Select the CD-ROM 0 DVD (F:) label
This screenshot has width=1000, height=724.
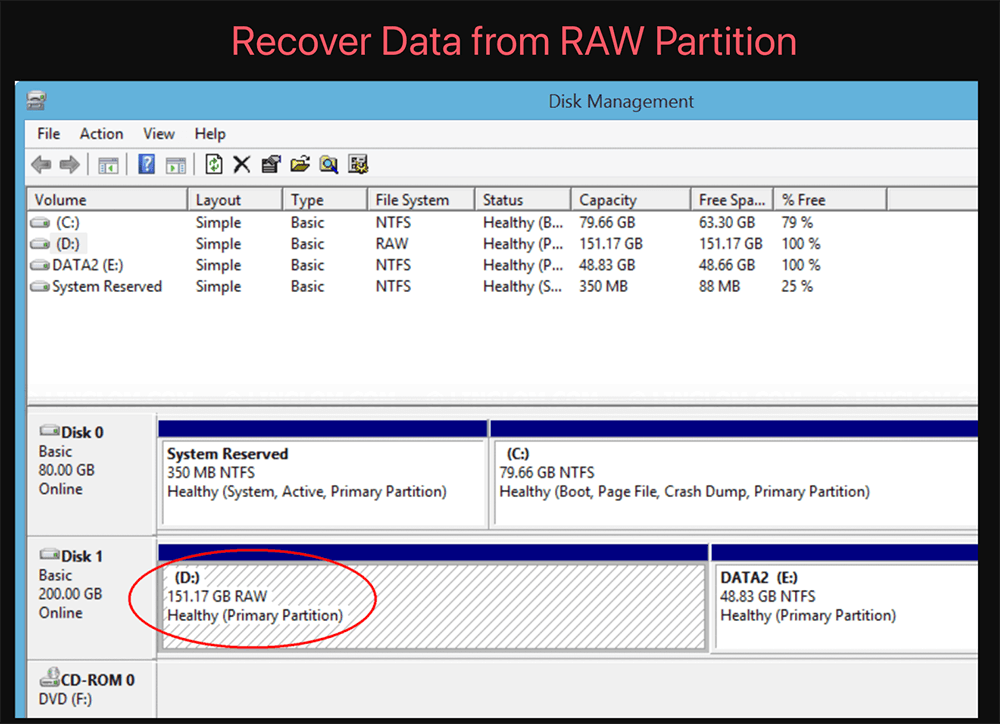coord(91,690)
